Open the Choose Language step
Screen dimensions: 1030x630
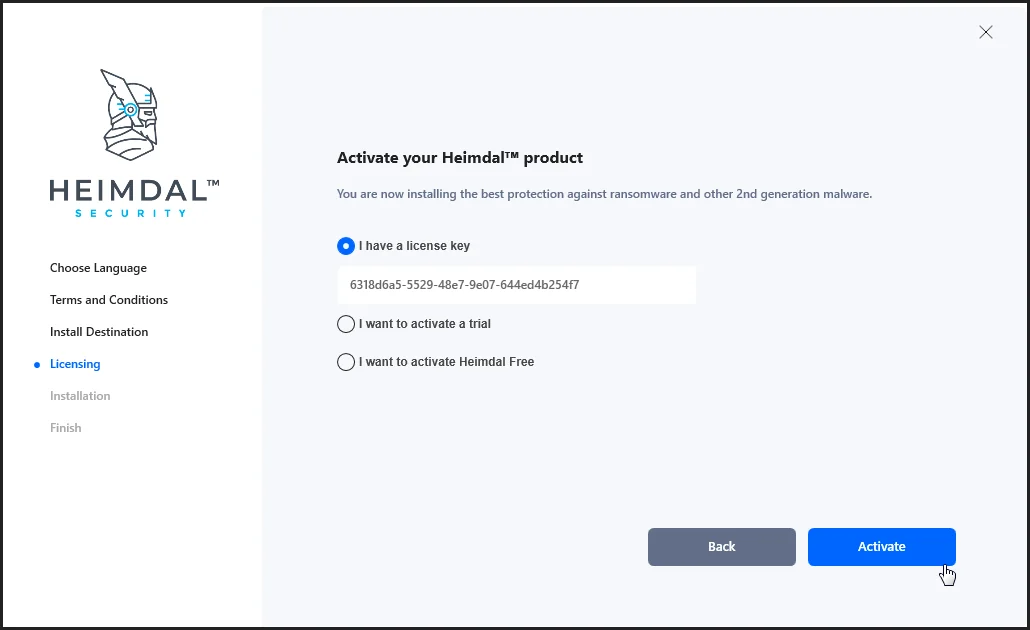[99, 268]
